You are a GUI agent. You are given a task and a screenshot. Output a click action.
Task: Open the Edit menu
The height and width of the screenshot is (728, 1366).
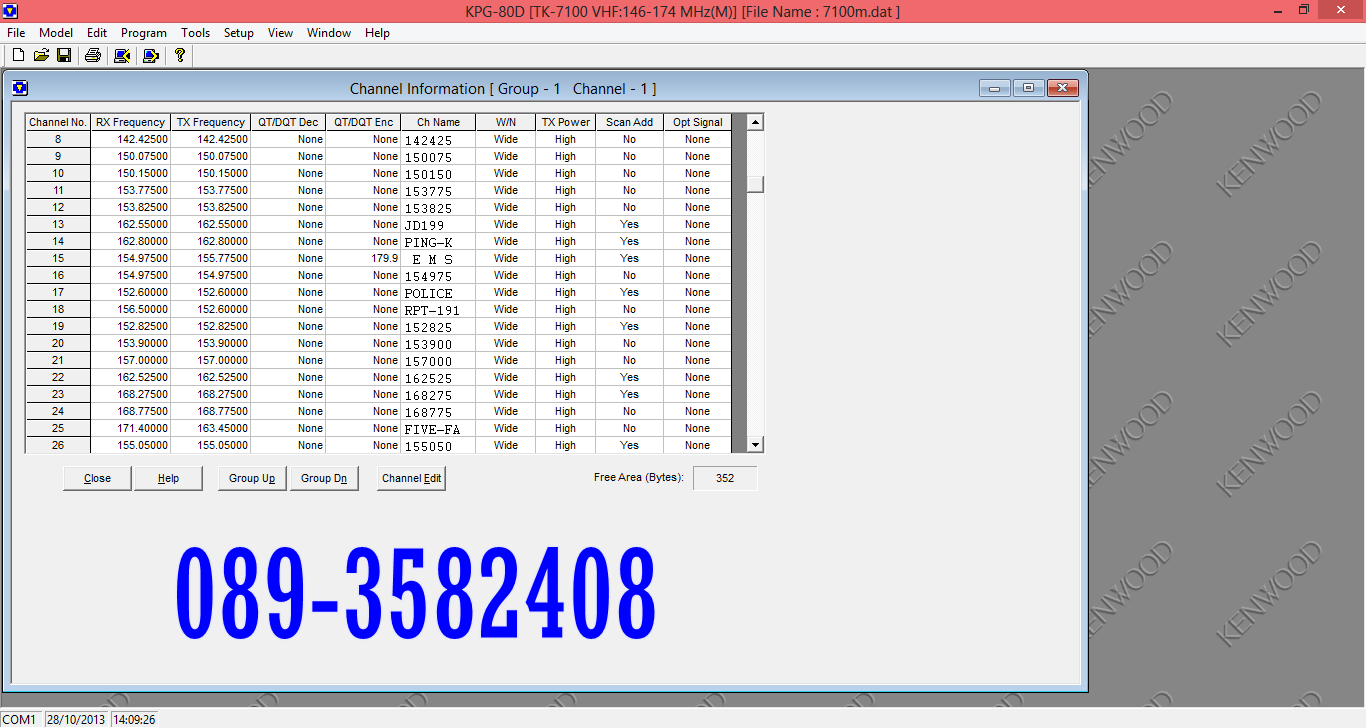click(x=97, y=33)
